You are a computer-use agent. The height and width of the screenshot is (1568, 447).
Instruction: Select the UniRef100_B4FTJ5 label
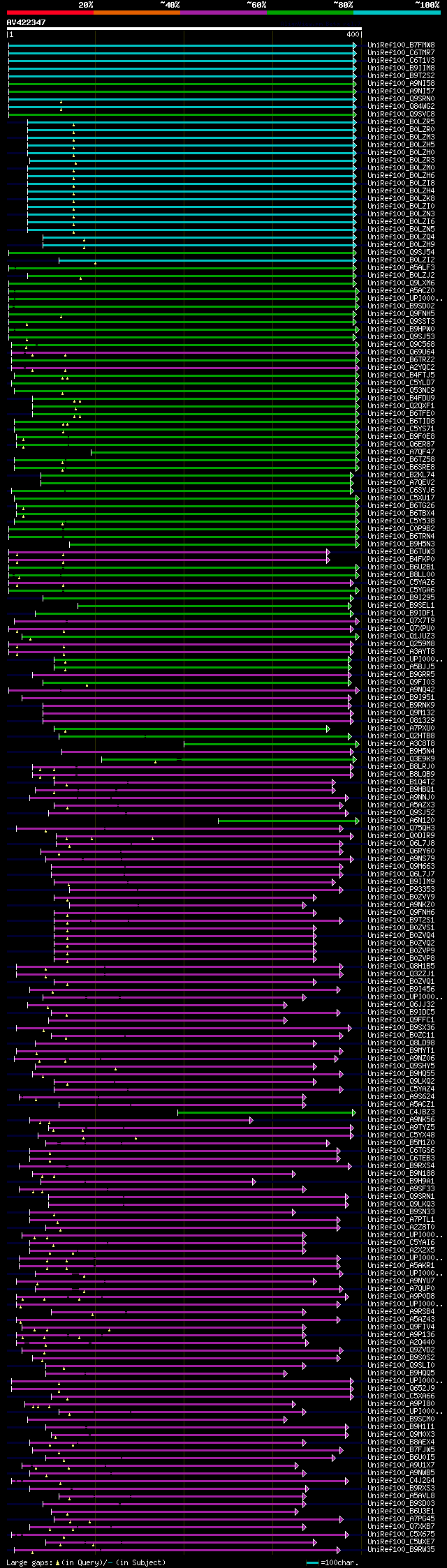click(x=401, y=375)
